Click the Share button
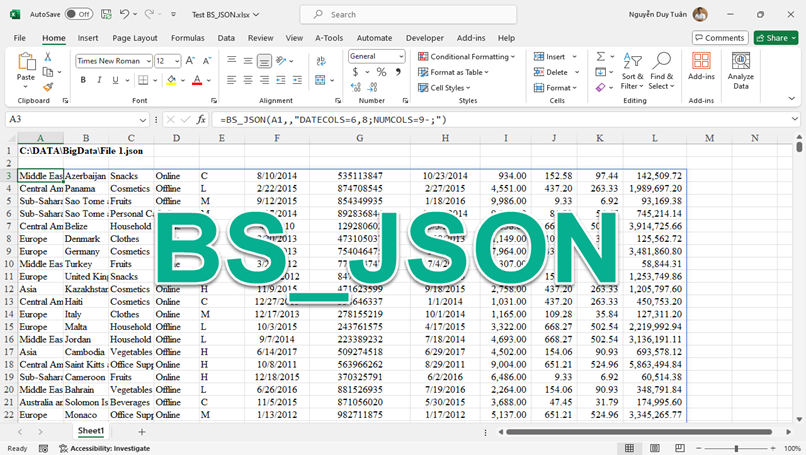The image size is (806, 455). point(776,38)
